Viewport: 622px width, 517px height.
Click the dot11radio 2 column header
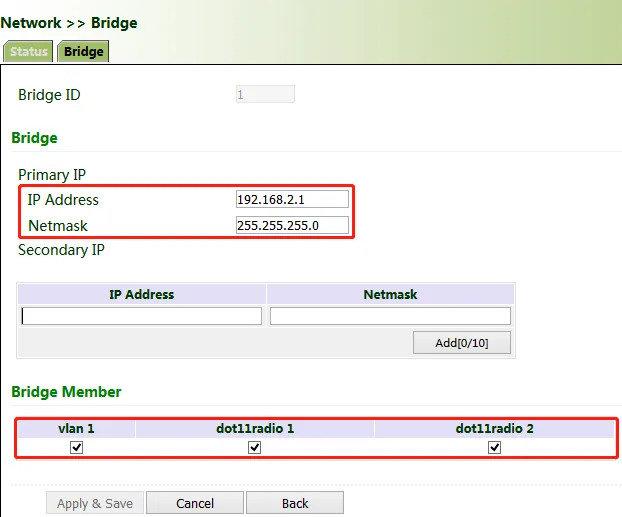[494, 429]
